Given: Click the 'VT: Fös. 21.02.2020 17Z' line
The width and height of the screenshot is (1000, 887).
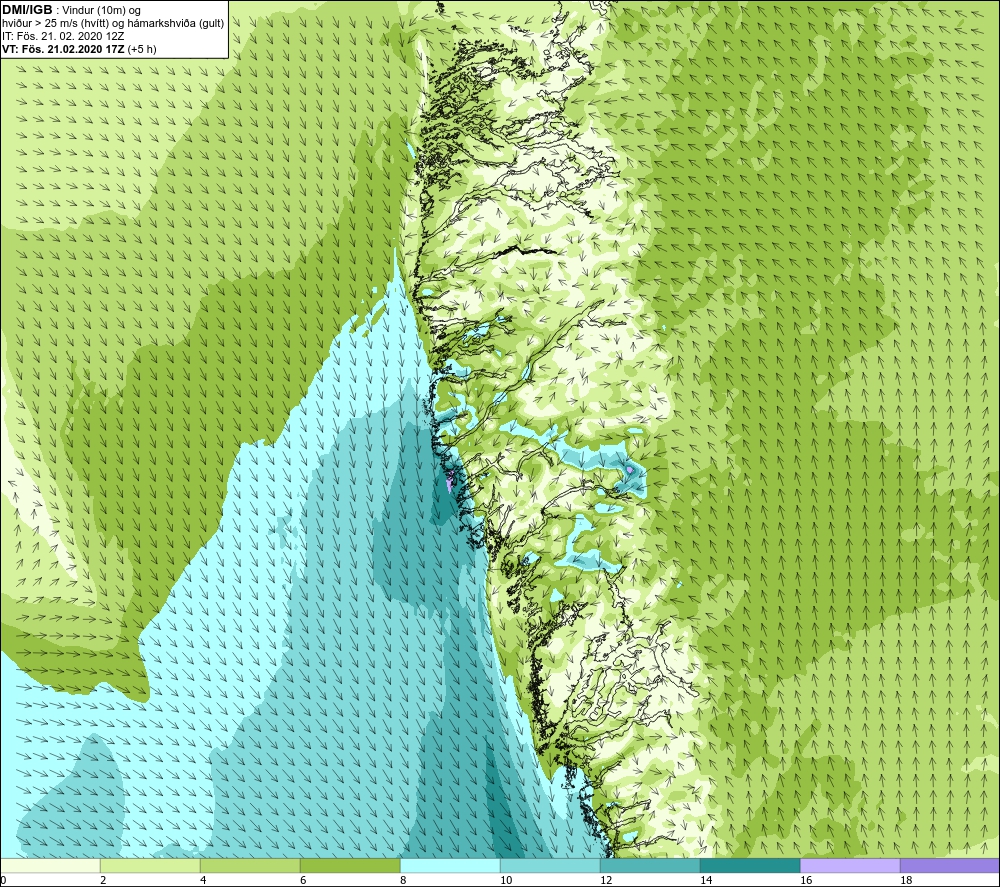Looking at the screenshot, I should [x=63, y=49].
